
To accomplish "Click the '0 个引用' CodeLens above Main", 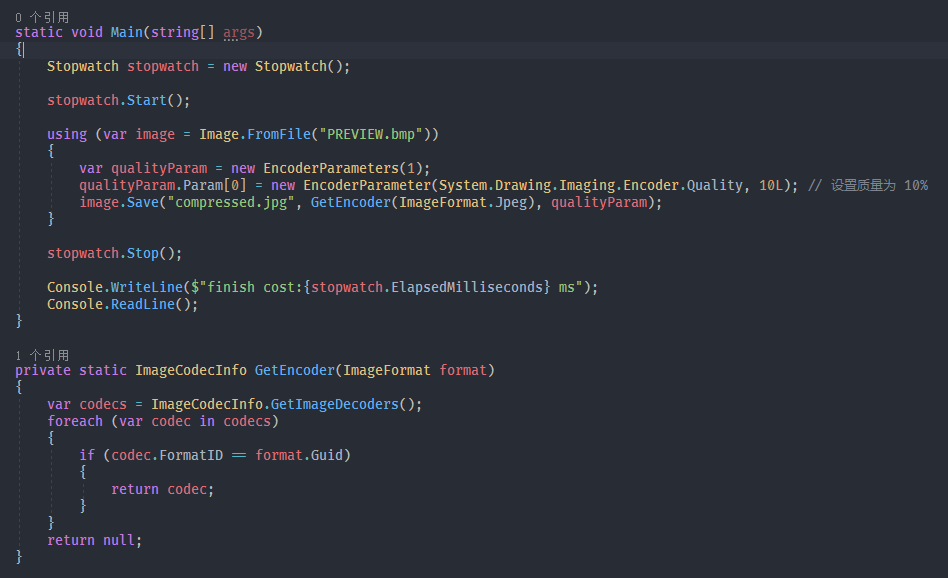I will 42,17.
